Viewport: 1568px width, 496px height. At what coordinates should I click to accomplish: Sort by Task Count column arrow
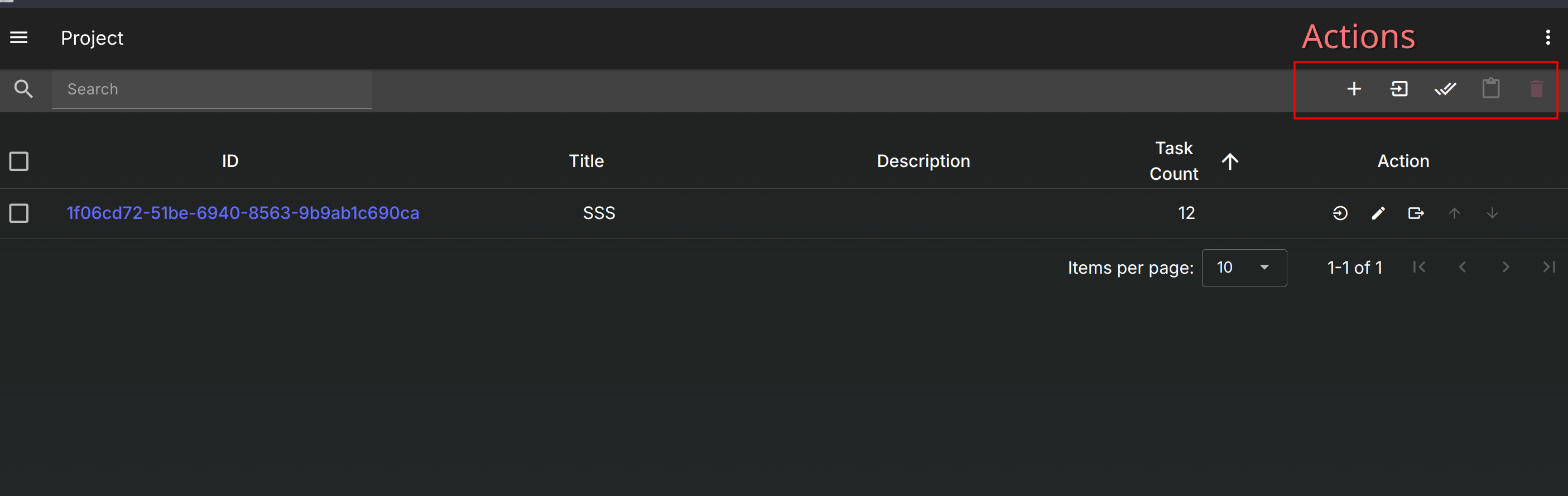(1230, 161)
